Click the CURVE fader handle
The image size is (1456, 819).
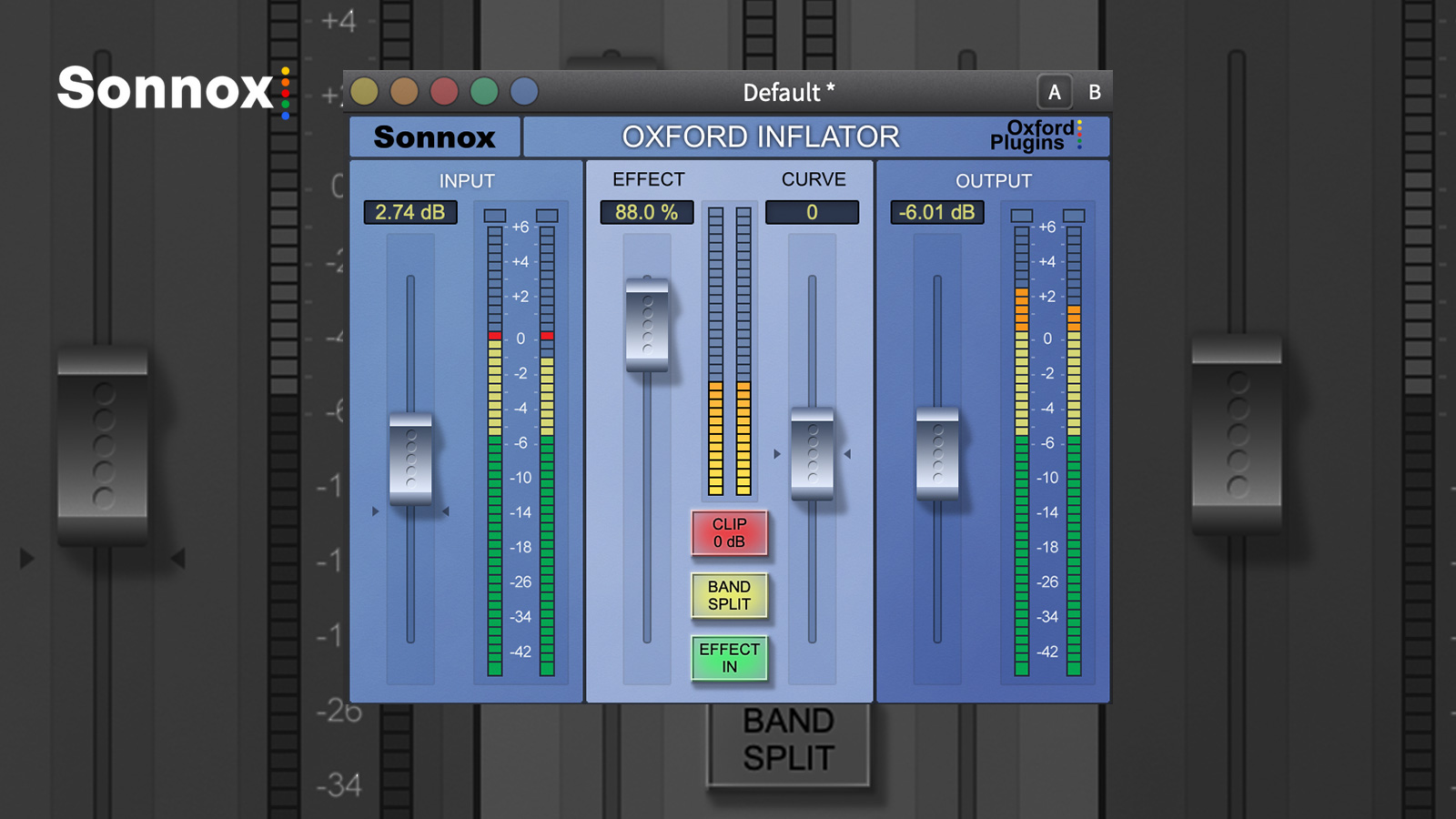tap(812, 453)
